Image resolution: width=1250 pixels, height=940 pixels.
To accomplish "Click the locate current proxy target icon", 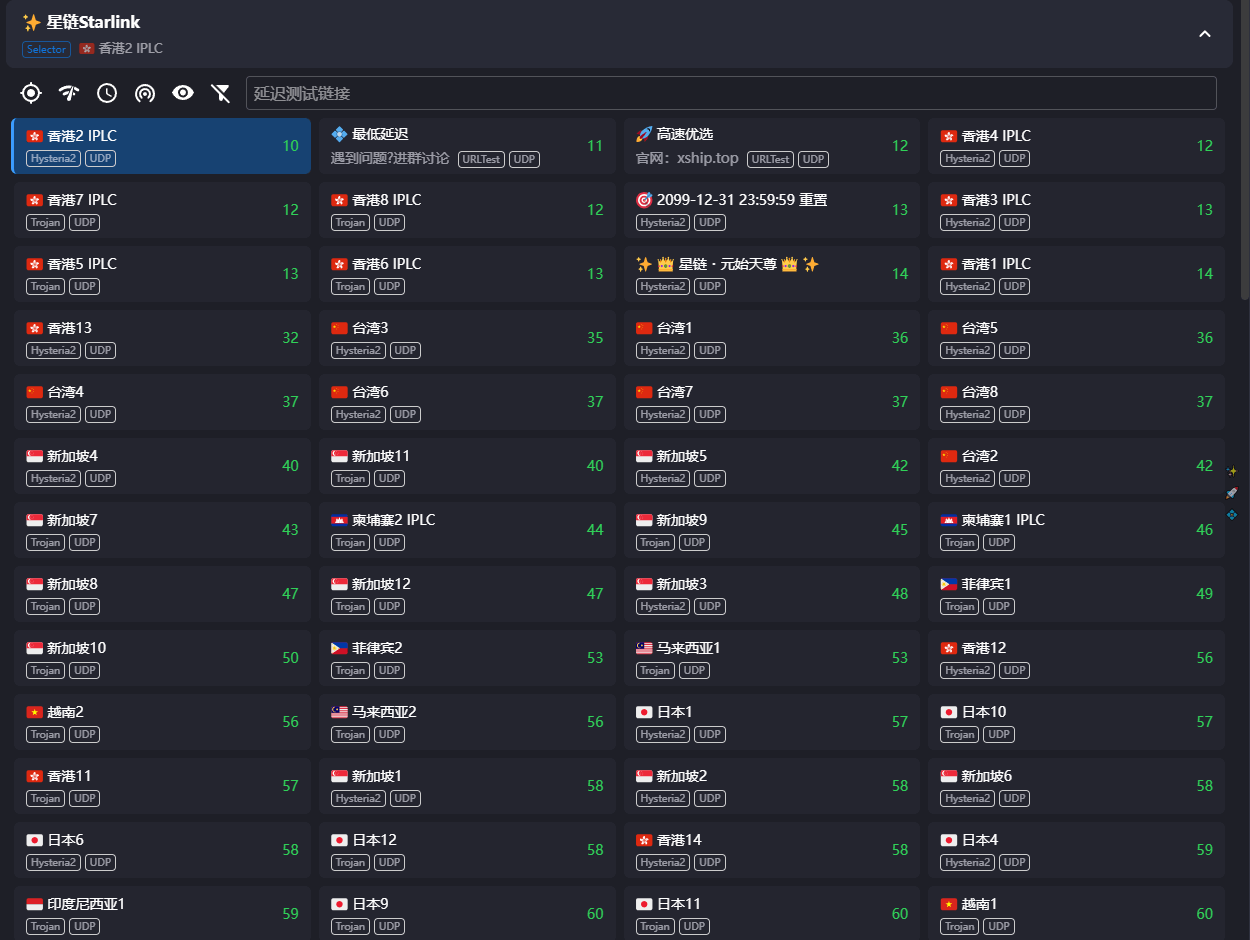I will click(x=31, y=93).
